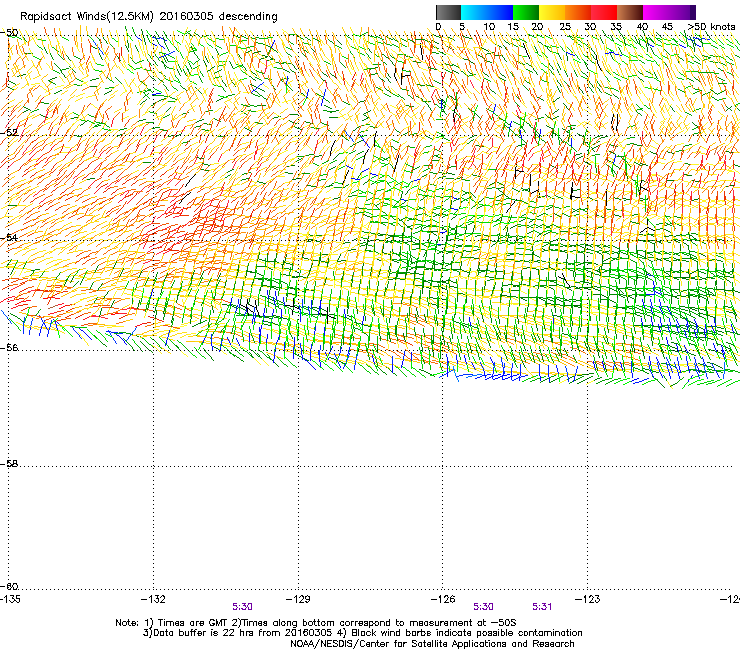Click the purple '5:31' time label
Screen dimensions: 740x650
542,607
